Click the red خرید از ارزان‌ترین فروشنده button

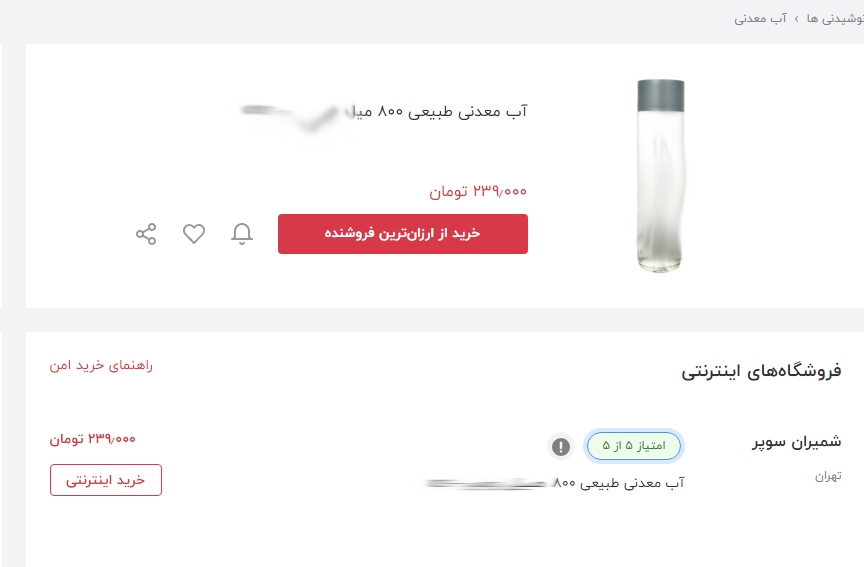coord(402,234)
